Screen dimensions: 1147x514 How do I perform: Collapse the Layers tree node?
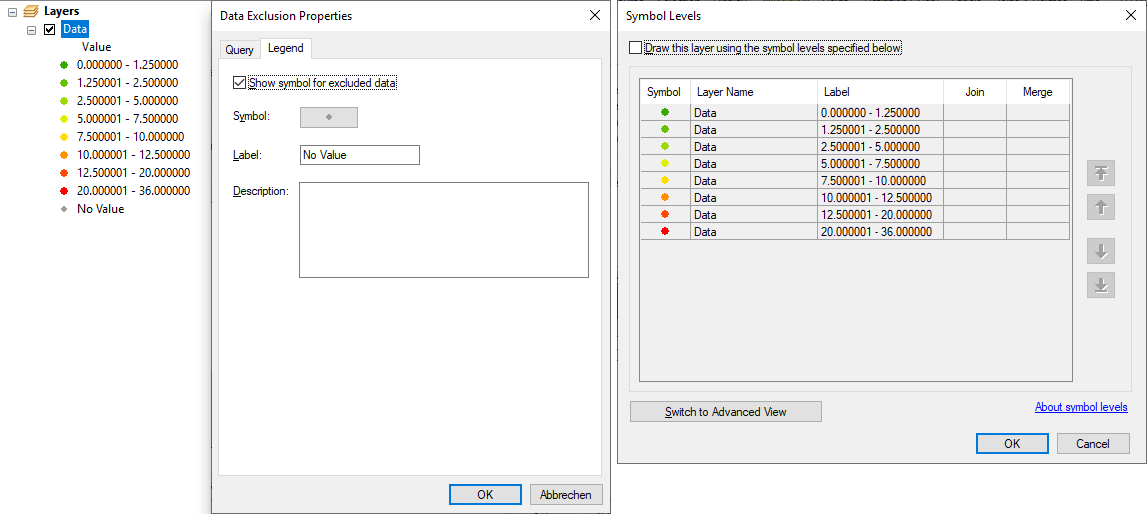click(x=12, y=11)
